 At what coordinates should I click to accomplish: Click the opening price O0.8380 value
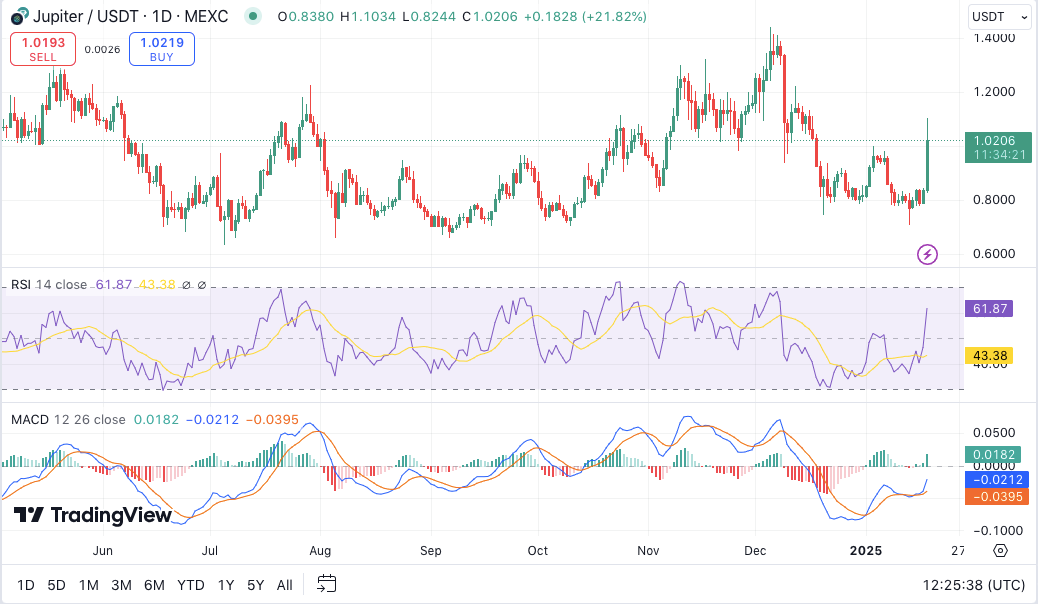(306, 17)
